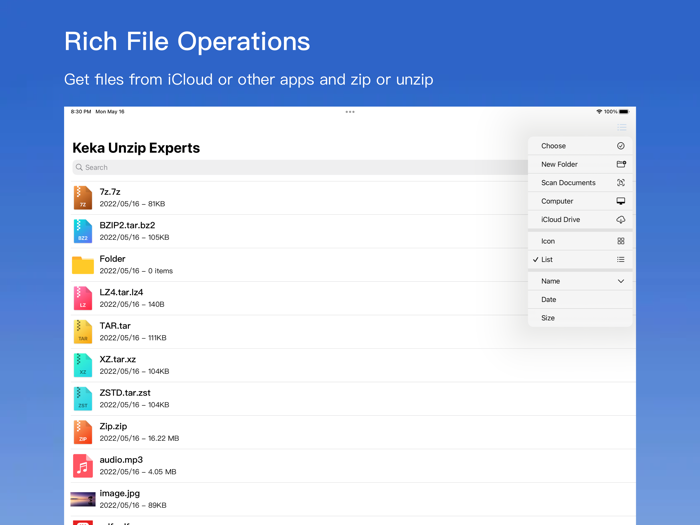Sort files by Date
Image resolution: width=700 pixels, height=525 pixels.
(580, 299)
